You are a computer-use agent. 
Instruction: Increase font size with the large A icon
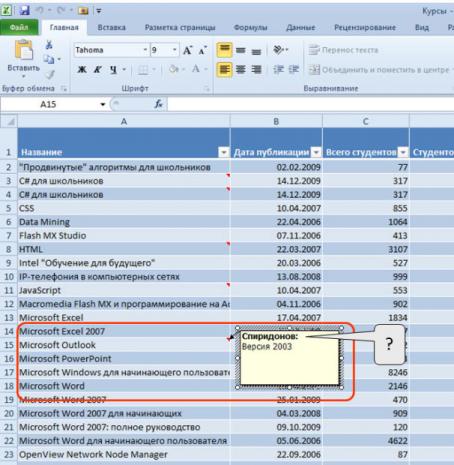188,50
